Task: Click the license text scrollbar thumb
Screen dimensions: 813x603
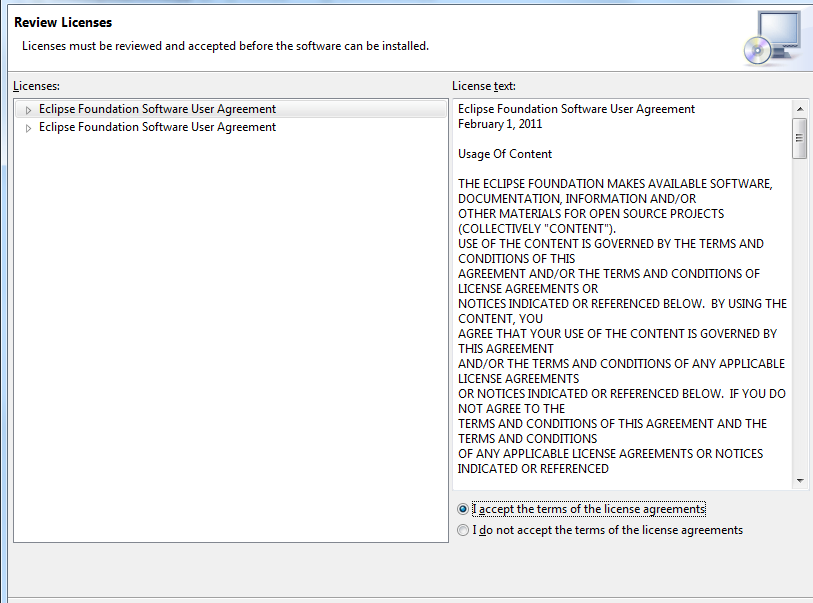Action: pyautogui.click(x=799, y=138)
